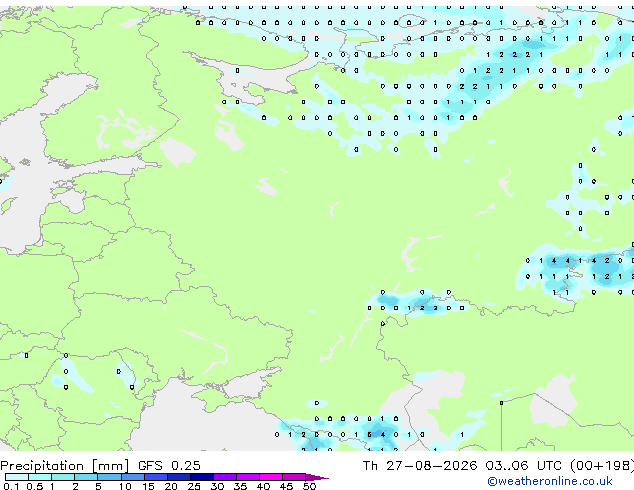Viewport: 634px width, 490px height.
Task: Click the "Precipitation [mm]" title text
Action: [x=65, y=466]
